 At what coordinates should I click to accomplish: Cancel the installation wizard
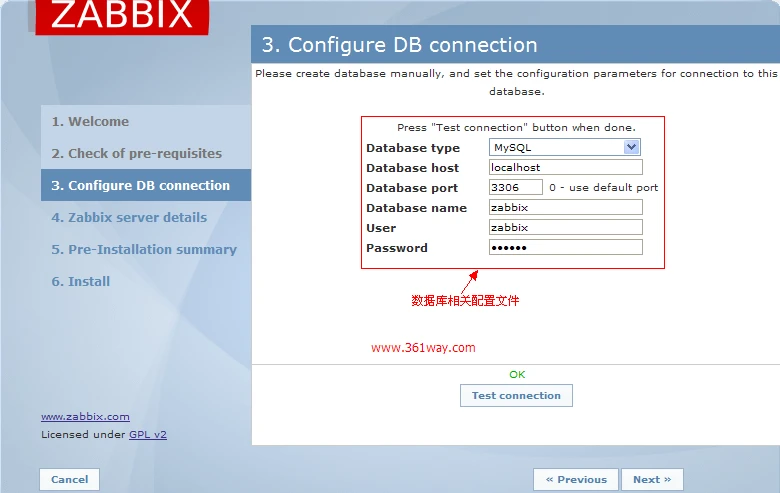click(x=70, y=480)
